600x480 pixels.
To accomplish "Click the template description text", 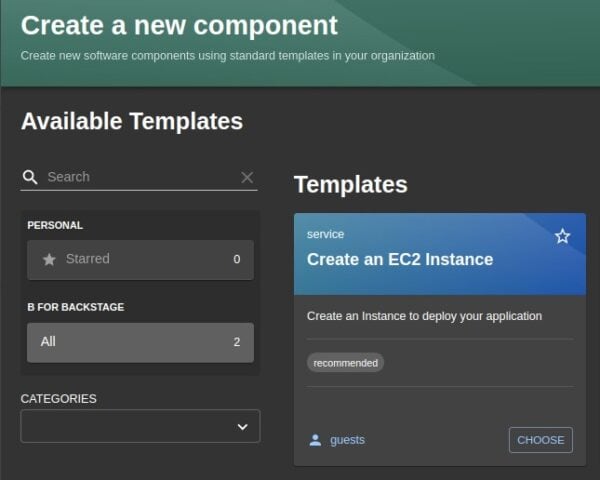I will point(424,316).
